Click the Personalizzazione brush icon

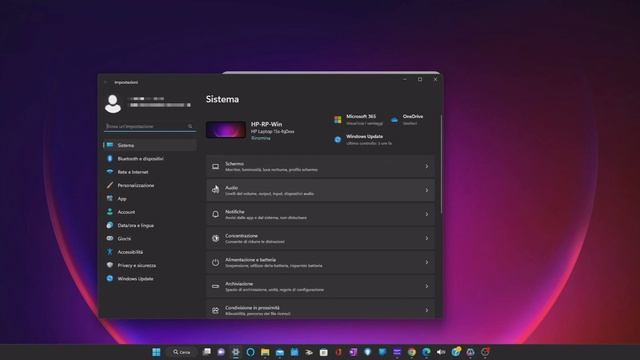110,185
